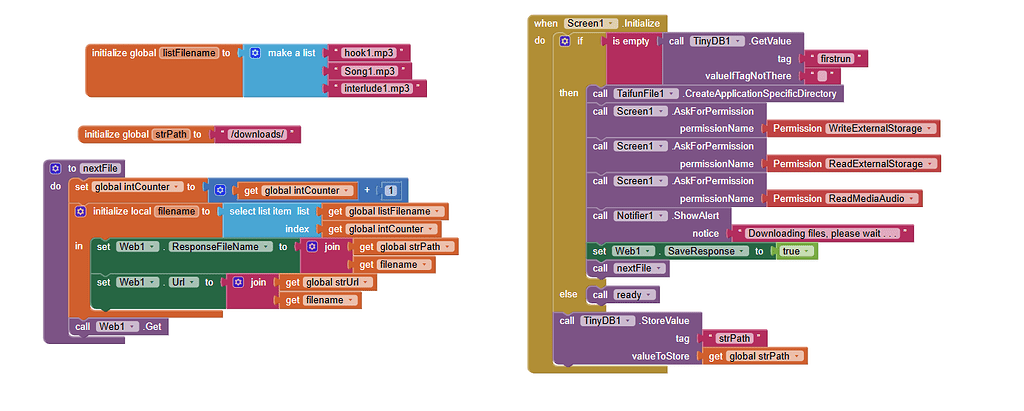This screenshot has height=411, width=1024.
Task: Open the true boolean value dropdown
Action: 807,251
